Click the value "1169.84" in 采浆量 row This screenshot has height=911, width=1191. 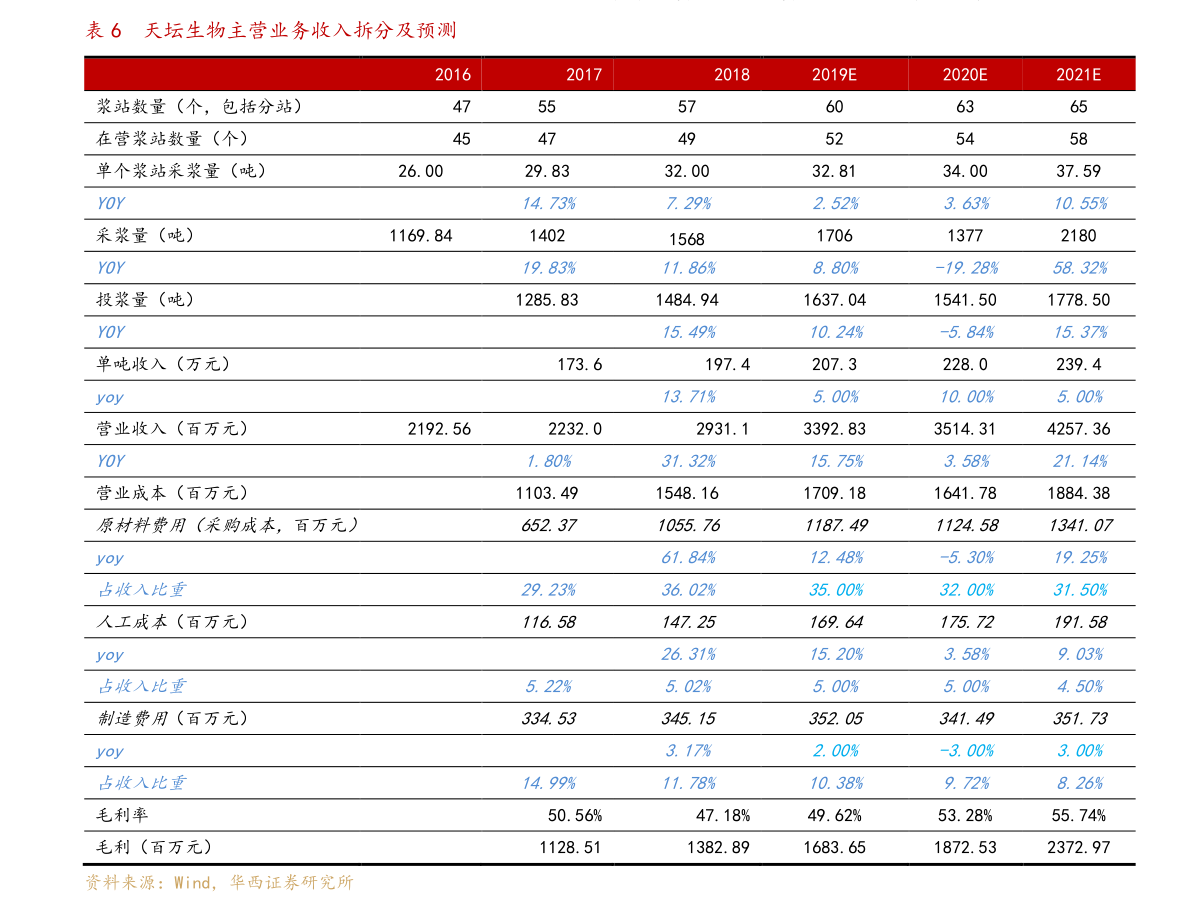click(420, 236)
